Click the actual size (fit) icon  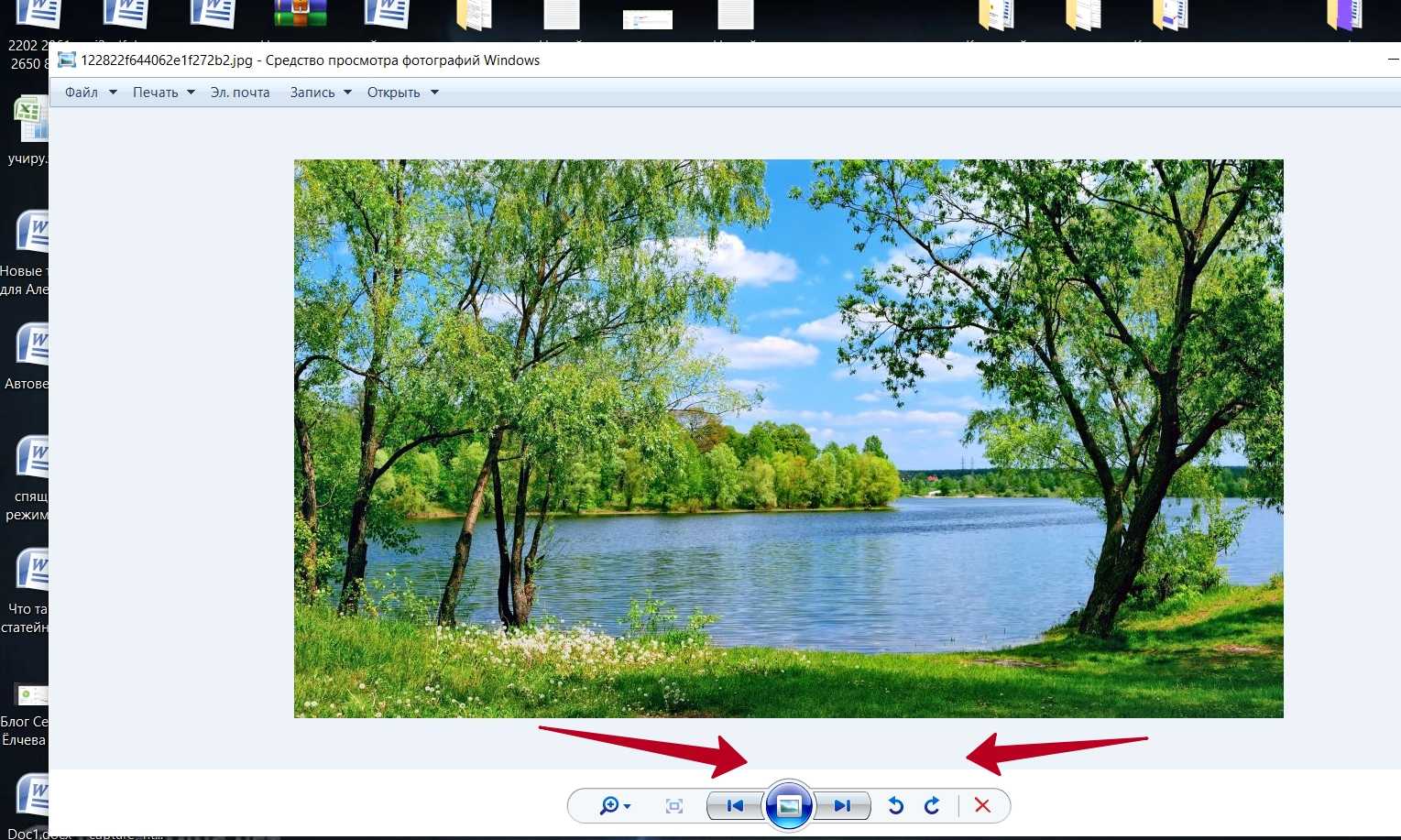(x=674, y=806)
